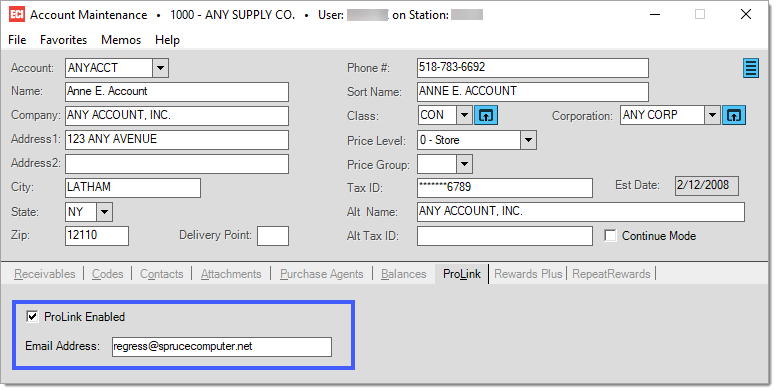Click the Address1 field 123 ANY AVENUE
Screen dimensions: 776x391
[177, 140]
